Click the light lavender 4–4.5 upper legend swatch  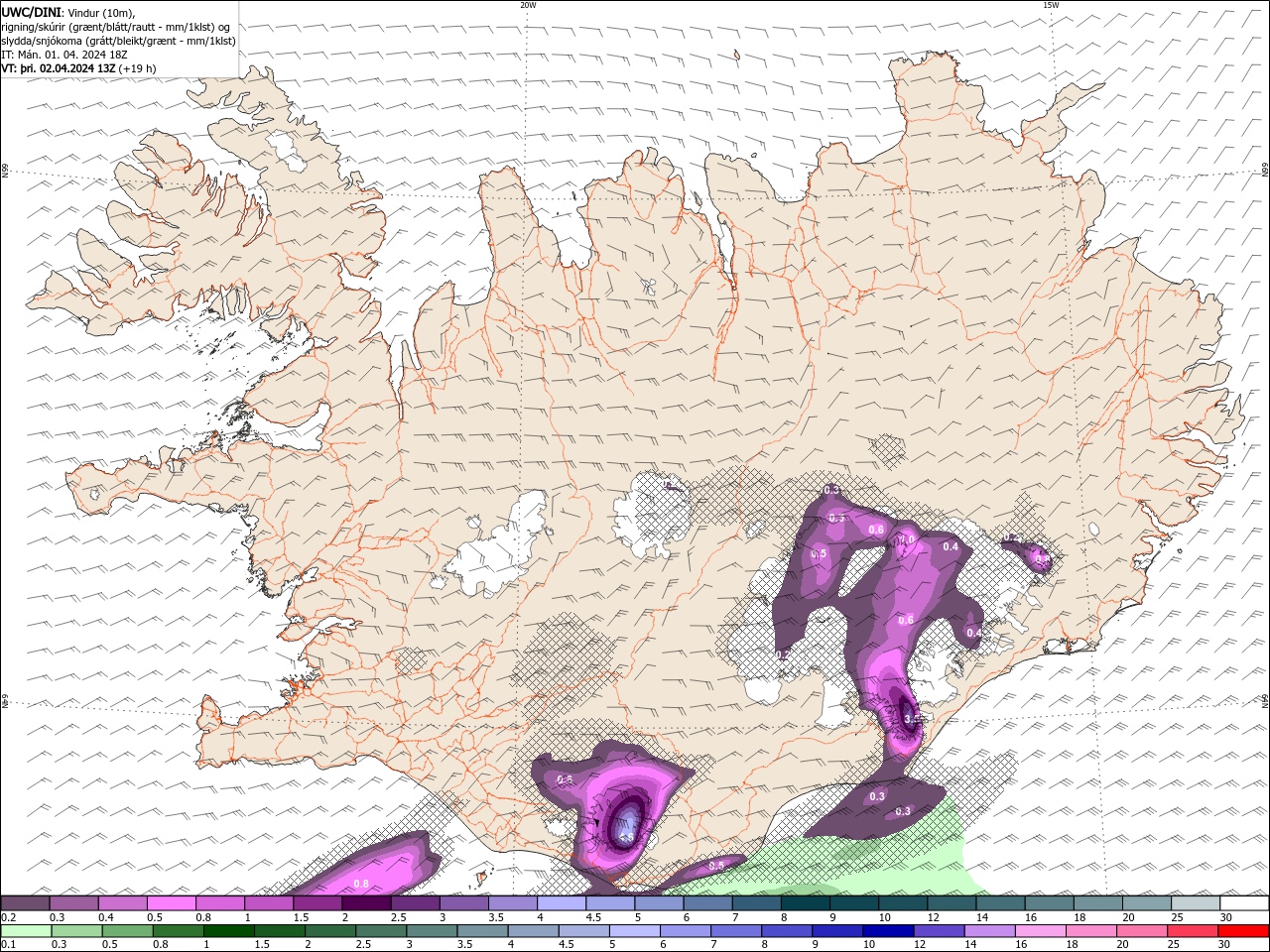point(562,903)
